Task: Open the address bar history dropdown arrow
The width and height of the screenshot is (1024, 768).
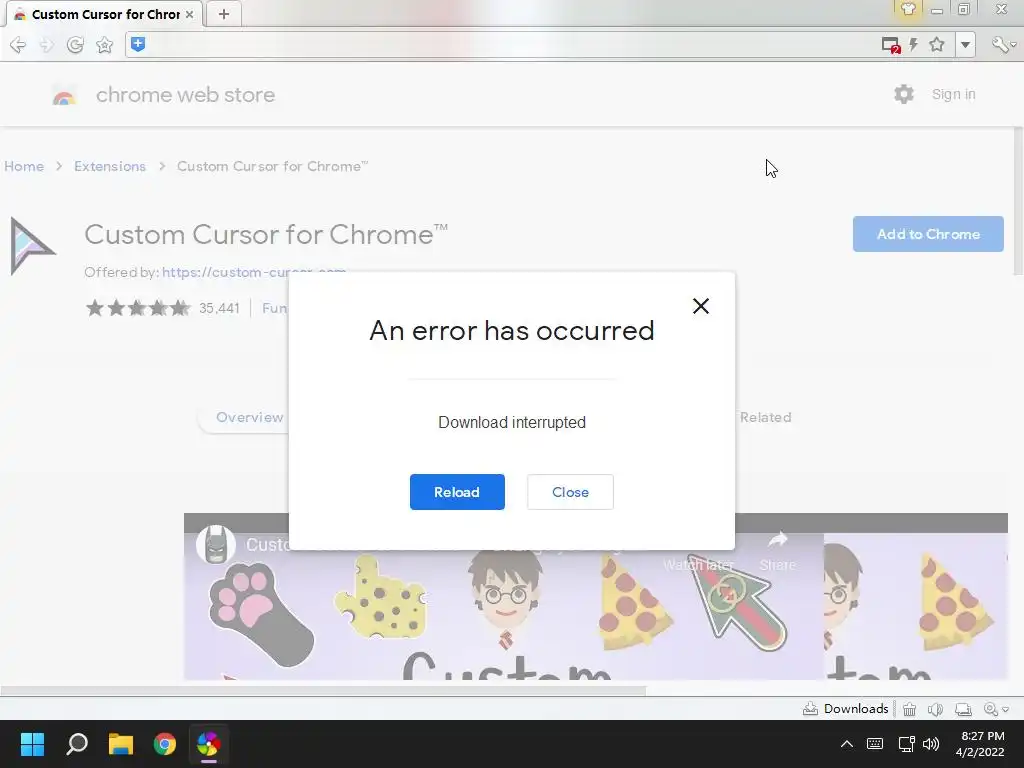Action: (x=965, y=44)
